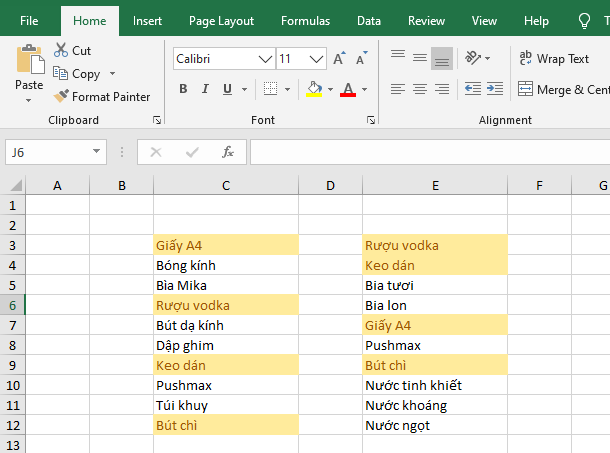610x453 pixels.
Task: Toggle Italic formatting
Action: coord(206,89)
